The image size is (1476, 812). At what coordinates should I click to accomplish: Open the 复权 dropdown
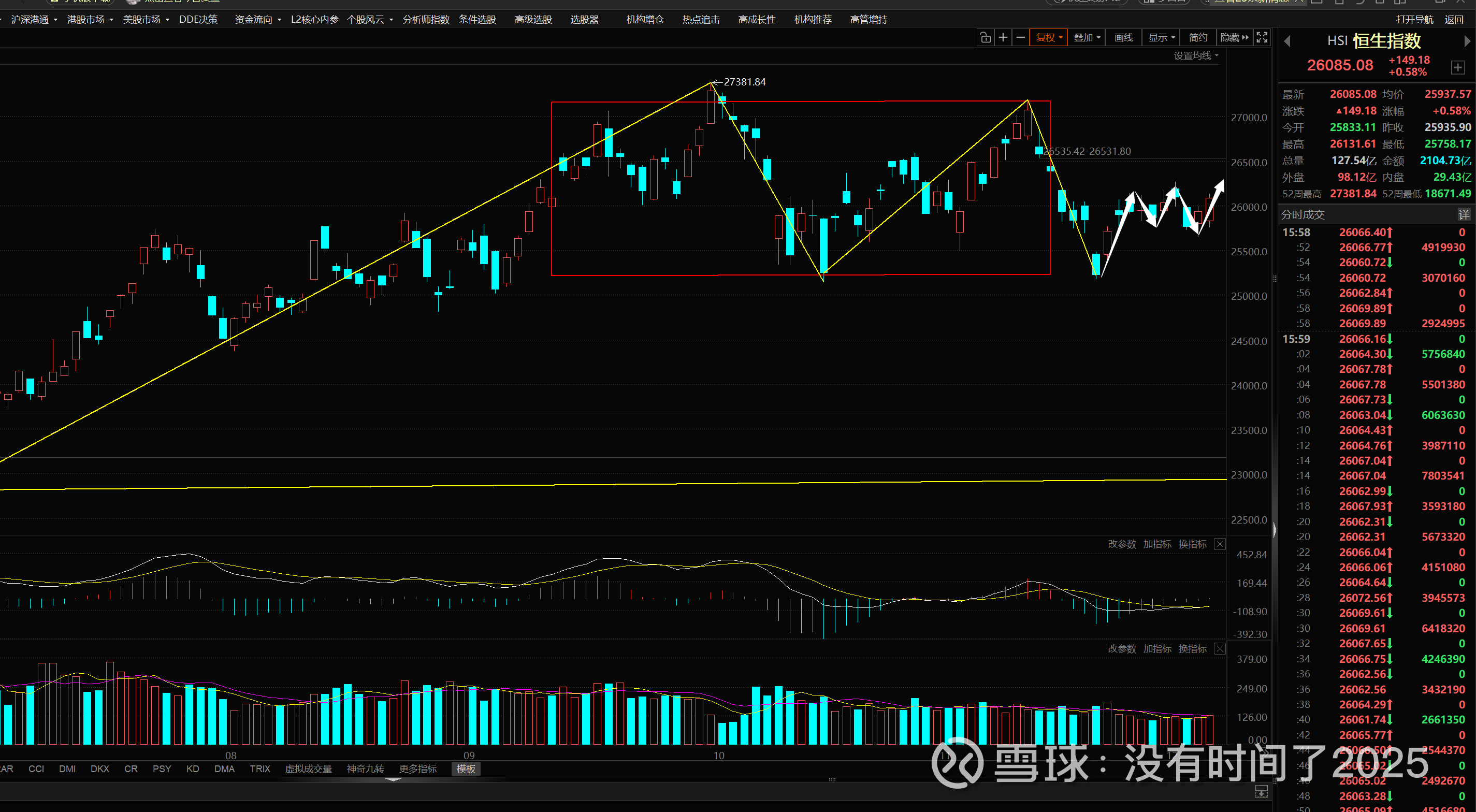click(x=1049, y=38)
